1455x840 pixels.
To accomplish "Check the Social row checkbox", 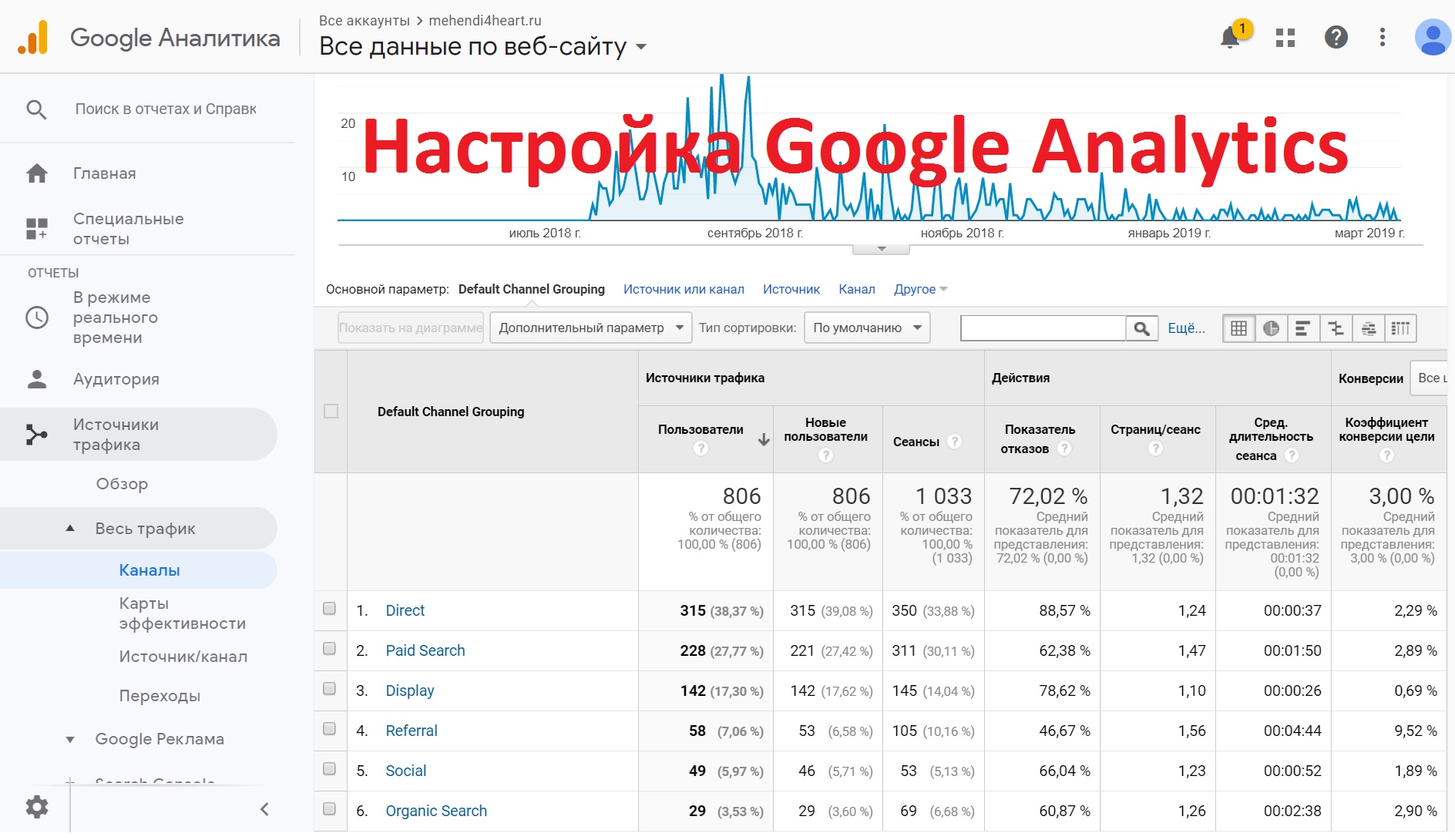I will [x=330, y=769].
